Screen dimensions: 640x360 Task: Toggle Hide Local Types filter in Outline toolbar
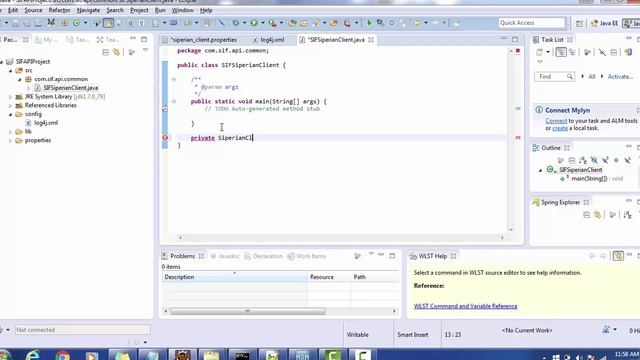627,160
